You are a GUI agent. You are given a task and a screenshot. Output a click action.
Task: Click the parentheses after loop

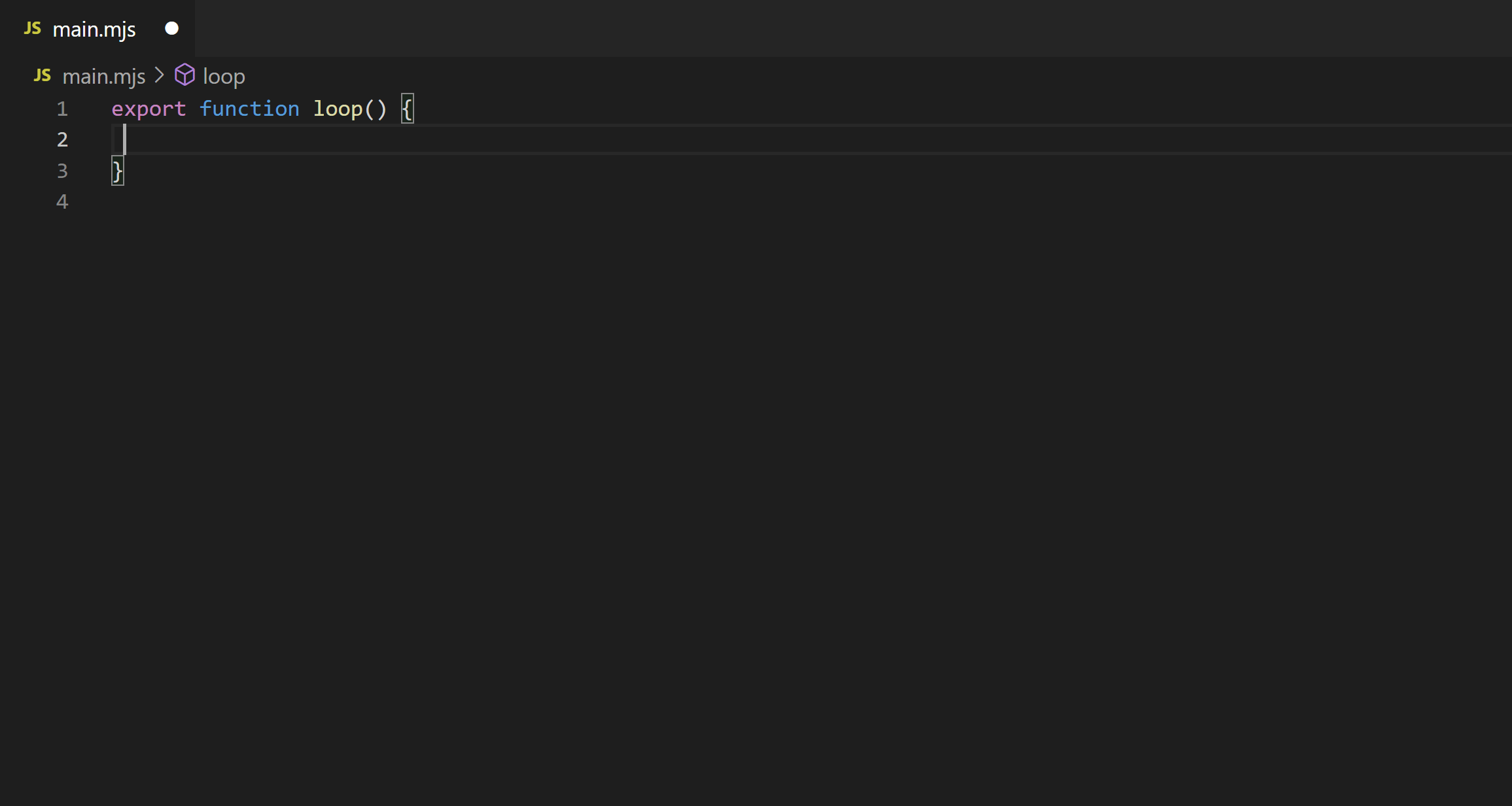coord(376,109)
